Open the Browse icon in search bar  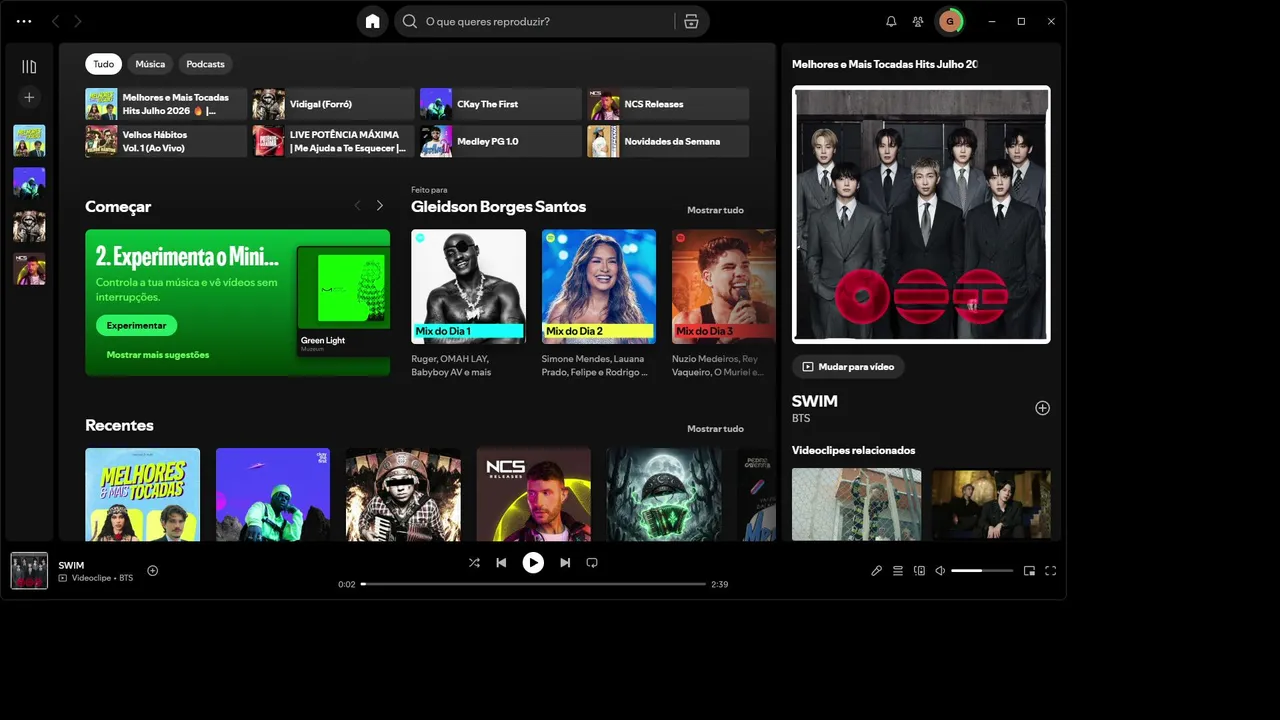(691, 21)
